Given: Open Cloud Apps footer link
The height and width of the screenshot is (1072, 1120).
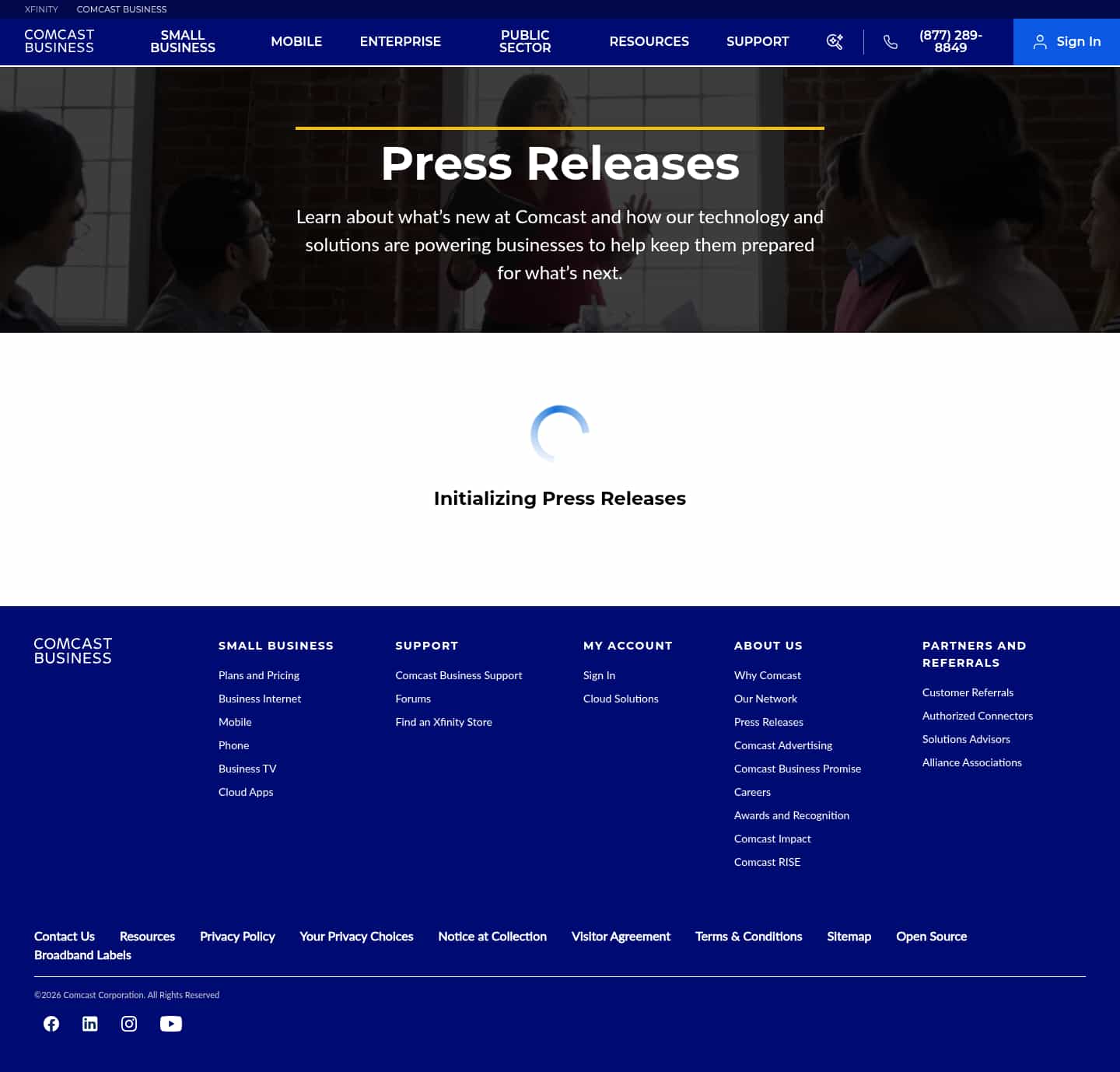Looking at the screenshot, I should (x=246, y=792).
